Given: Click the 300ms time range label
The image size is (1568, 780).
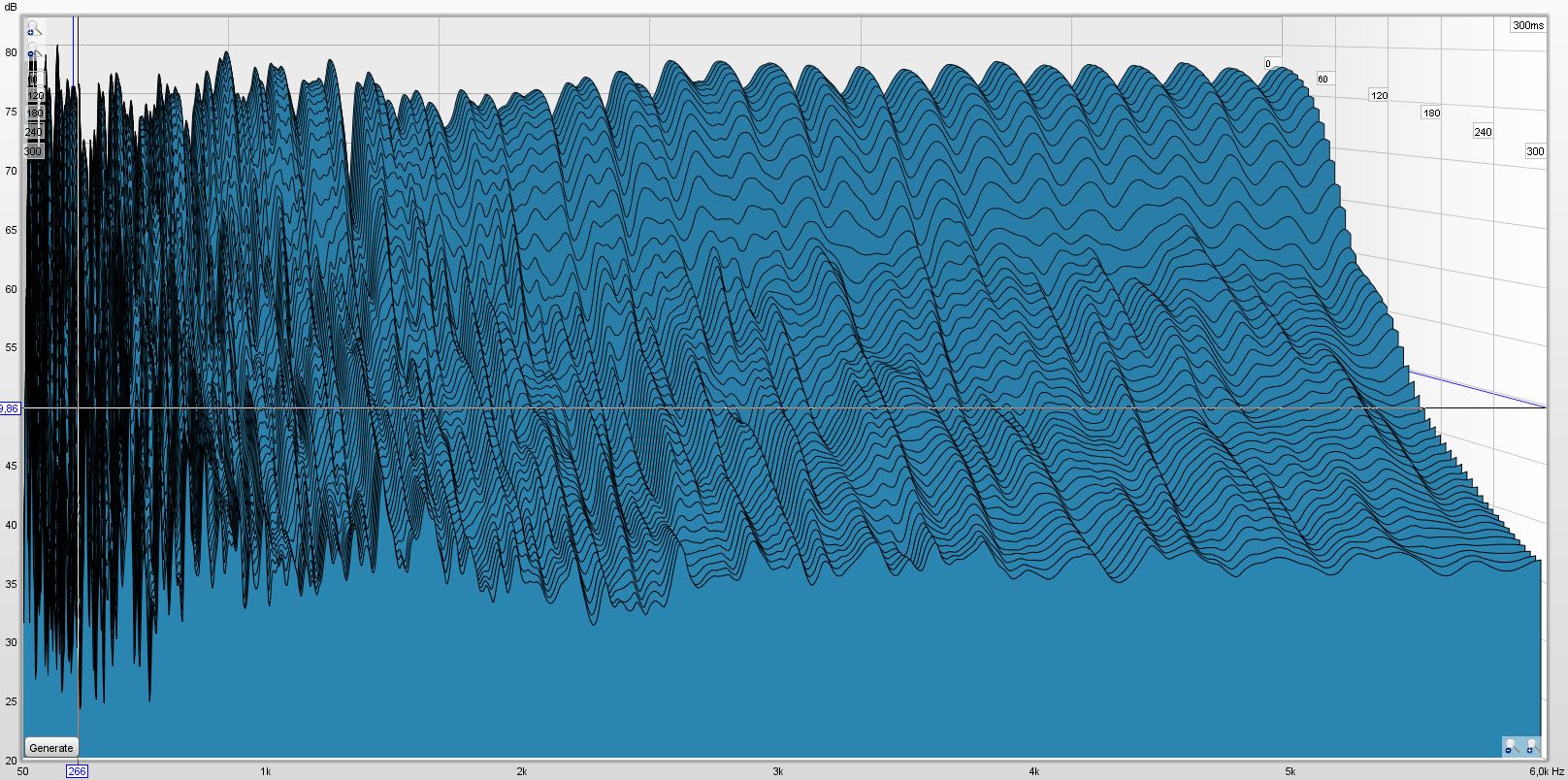Looking at the screenshot, I should click(x=1528, y=25).
